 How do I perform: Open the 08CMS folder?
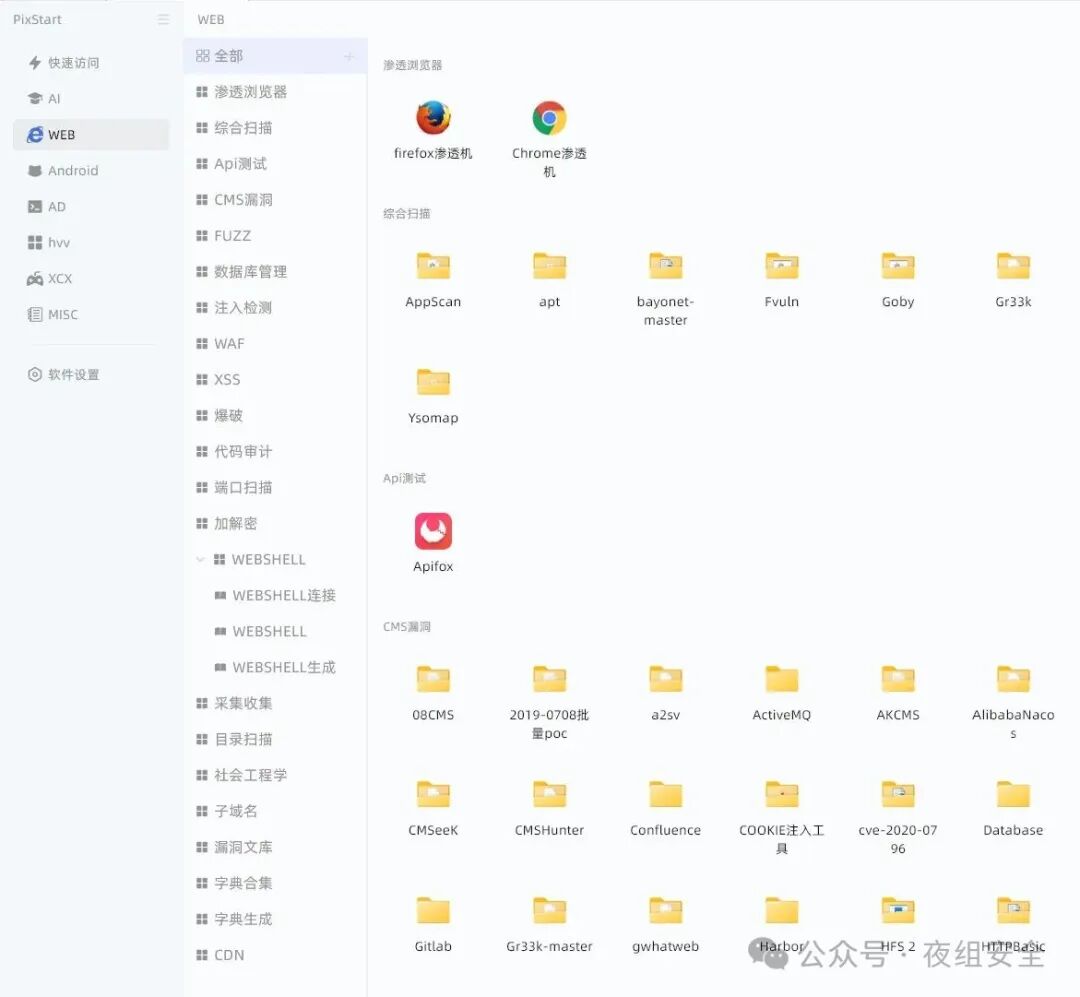[x=433, y=679]
